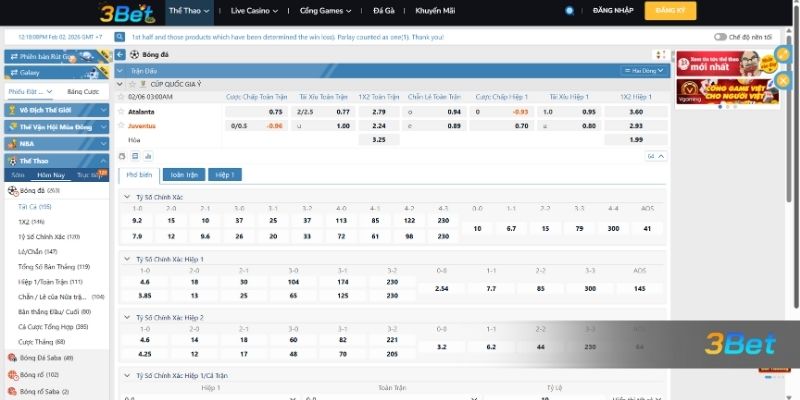This screenshot has height=400, width=800.
Task: Open the Cổng Games menu dropdown
Action: pyautogui.click(x=326, y=11)
